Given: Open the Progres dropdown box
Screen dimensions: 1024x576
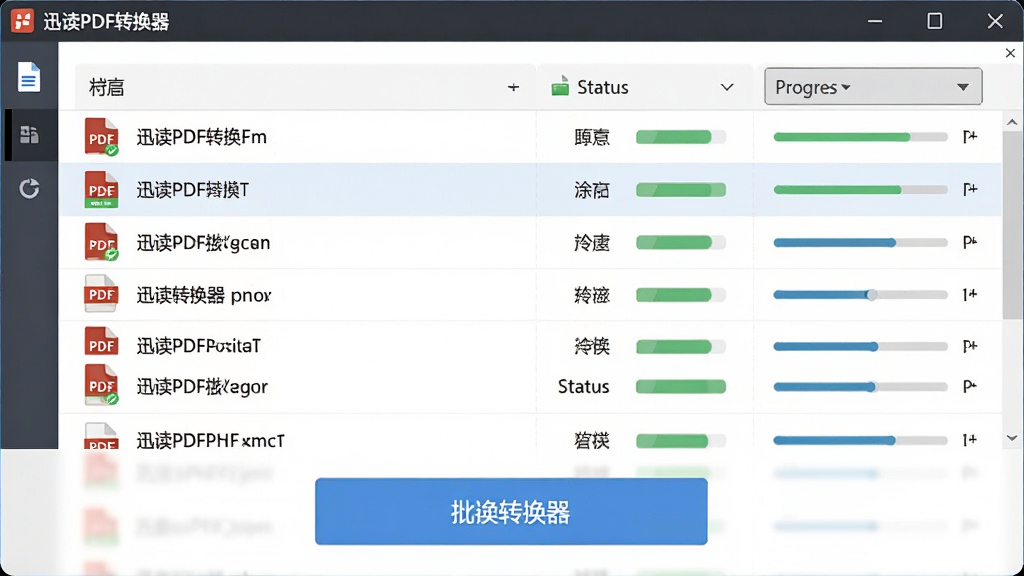Looking at the screenshot, I should 873,86.
